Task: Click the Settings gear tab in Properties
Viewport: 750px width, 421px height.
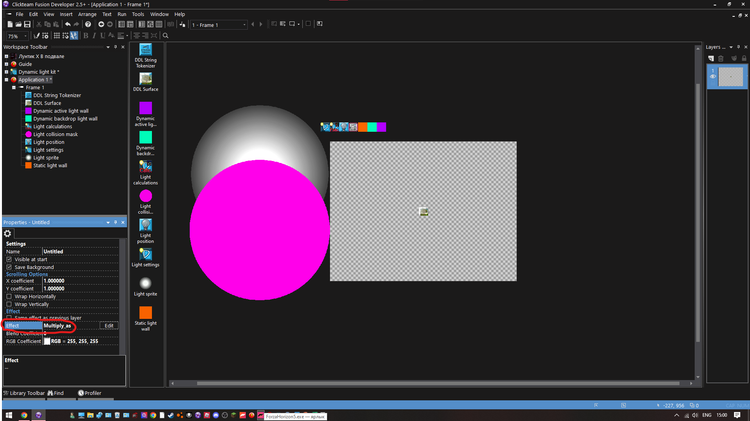Action: [x=8, y=233]
